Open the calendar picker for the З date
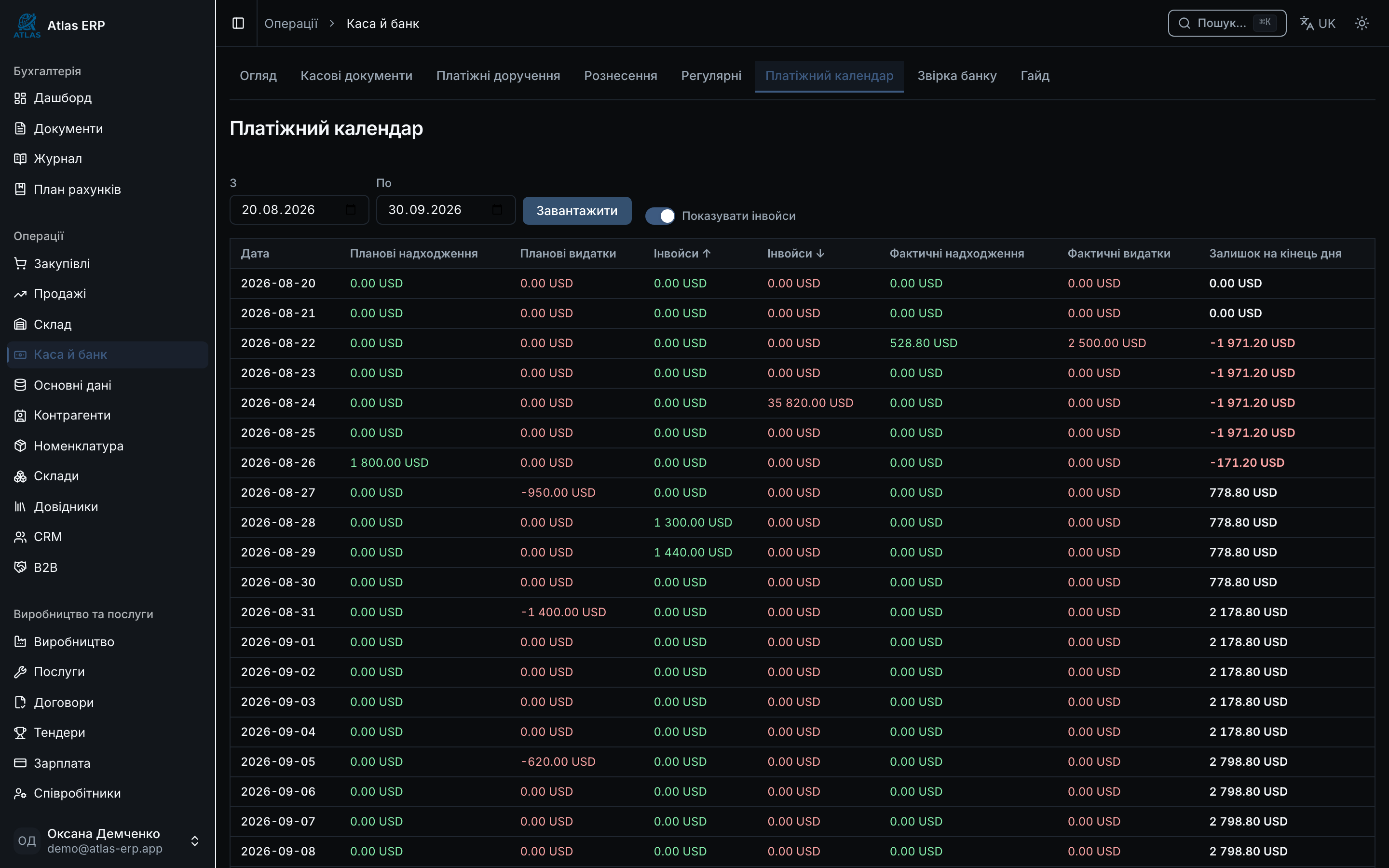The image size is (1389, 868). 351,210
